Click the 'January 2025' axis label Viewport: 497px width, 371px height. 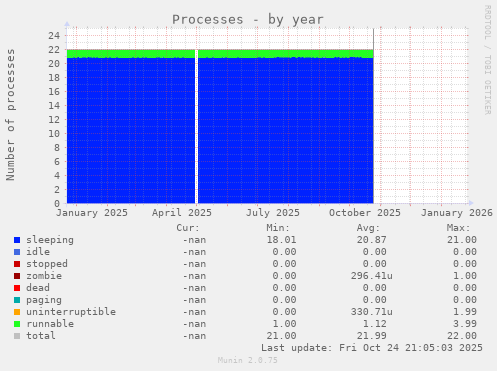(x=92, y=213)
